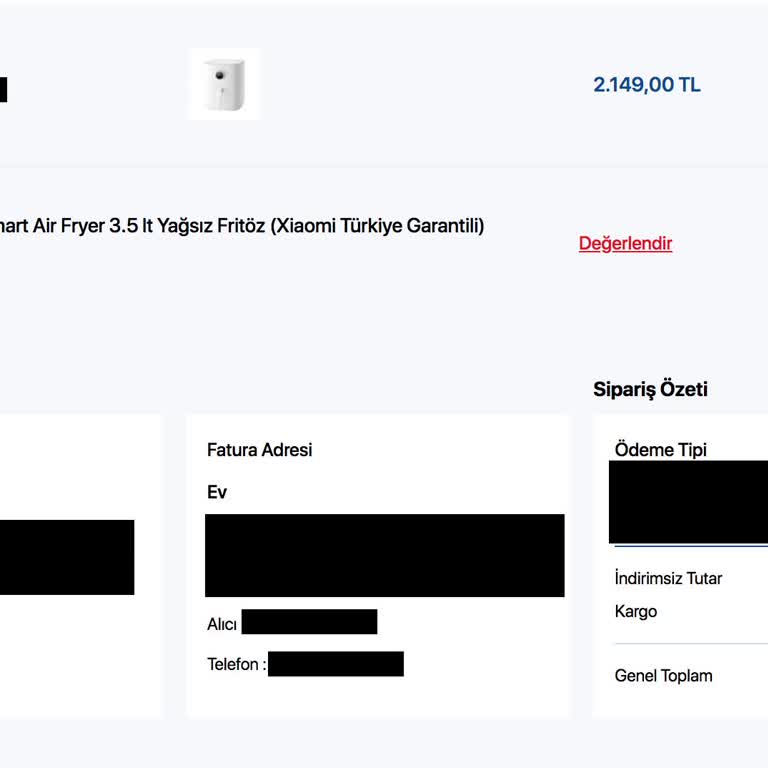The width and height of the screenshot is (768, 768).
Task: Click the 2.149,00 TL price
Action: (x=646, y=84)
